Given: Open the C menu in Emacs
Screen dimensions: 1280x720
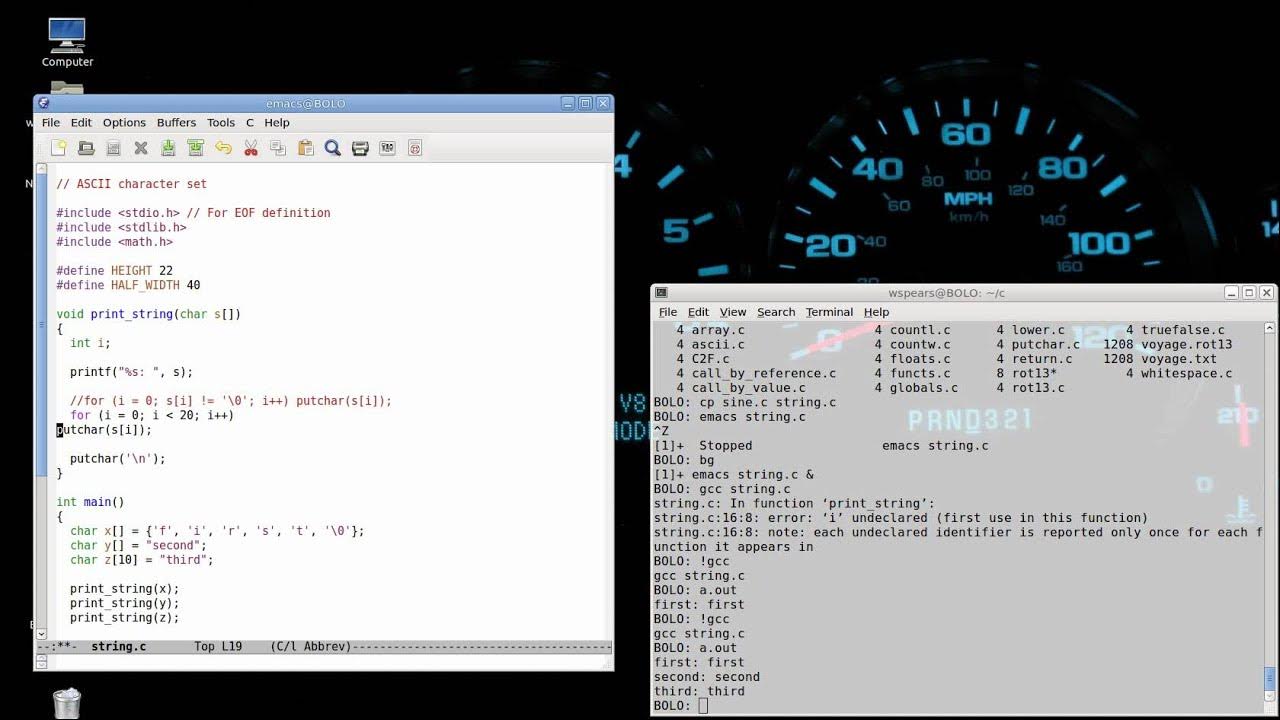Looking at the screenshot, I should [x=250, y=123].
